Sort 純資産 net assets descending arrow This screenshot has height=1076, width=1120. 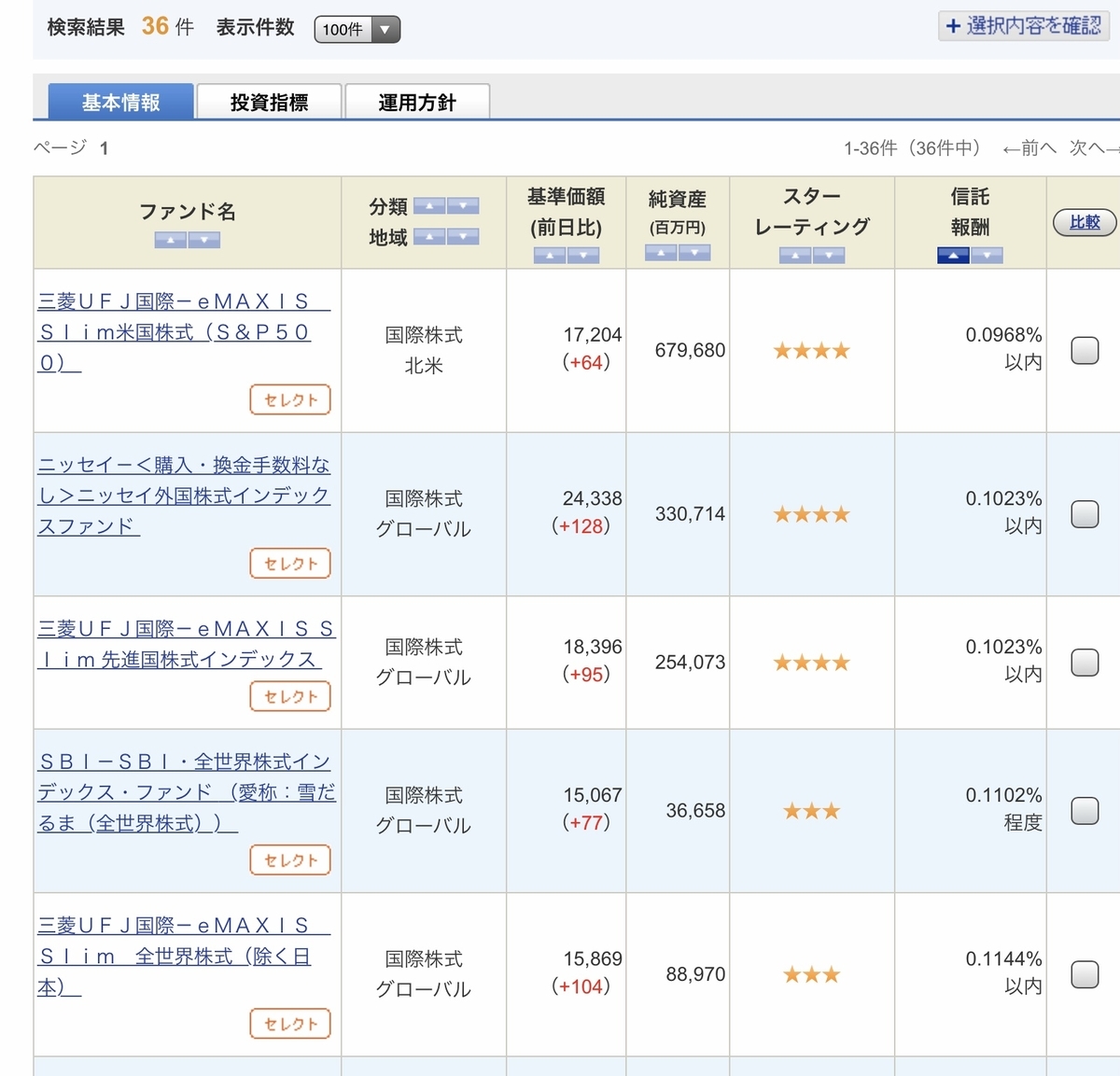[x=694, y=253]
